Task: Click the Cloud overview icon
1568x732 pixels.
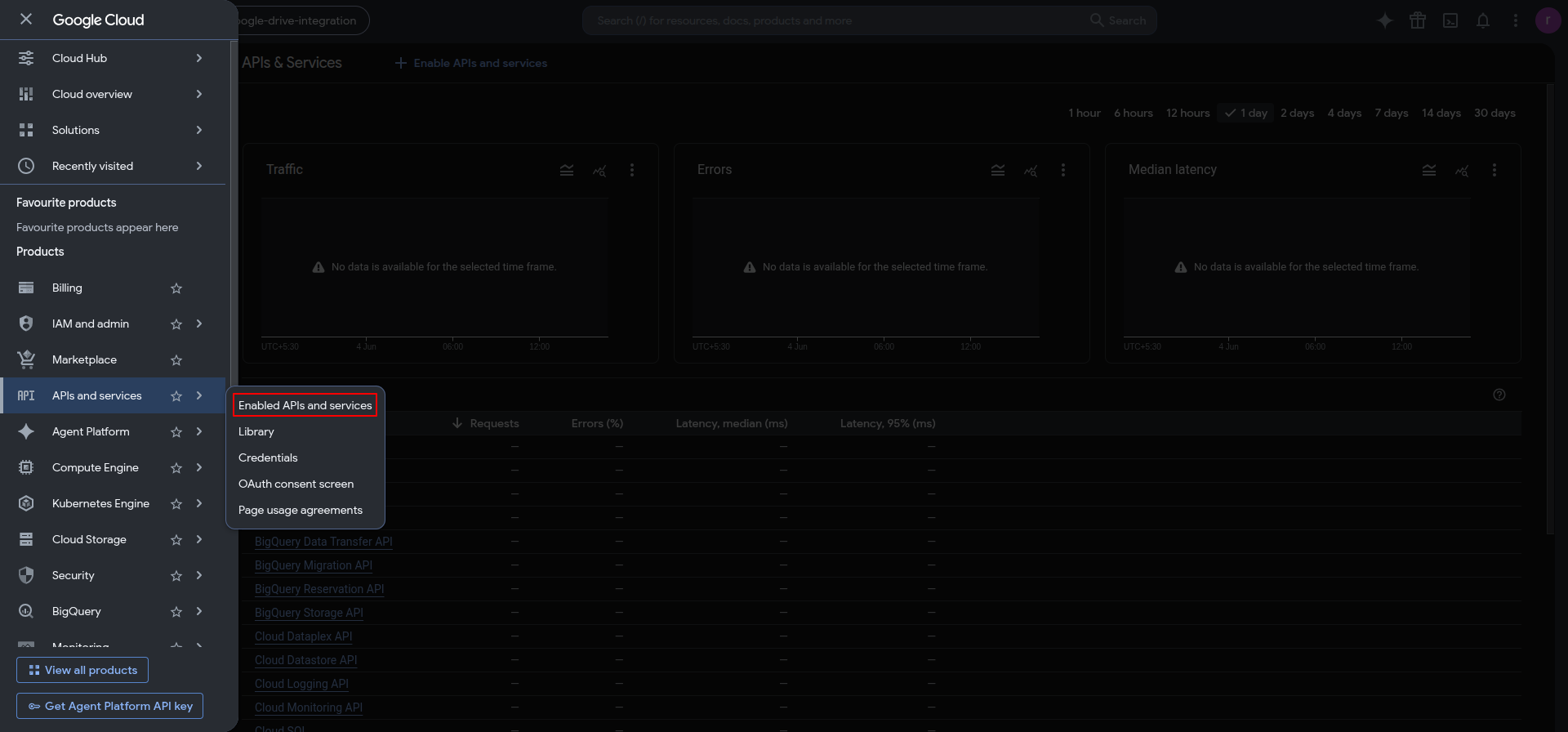Action: [x=26, y=94]
